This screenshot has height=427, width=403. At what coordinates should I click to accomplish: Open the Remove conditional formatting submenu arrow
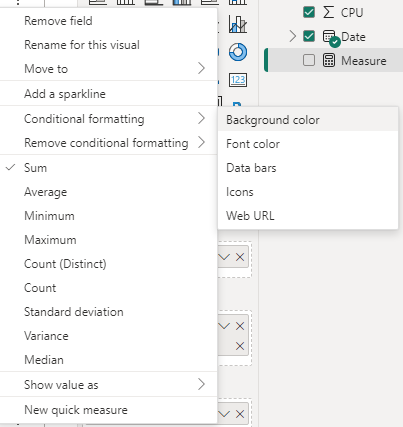[201, 142]
